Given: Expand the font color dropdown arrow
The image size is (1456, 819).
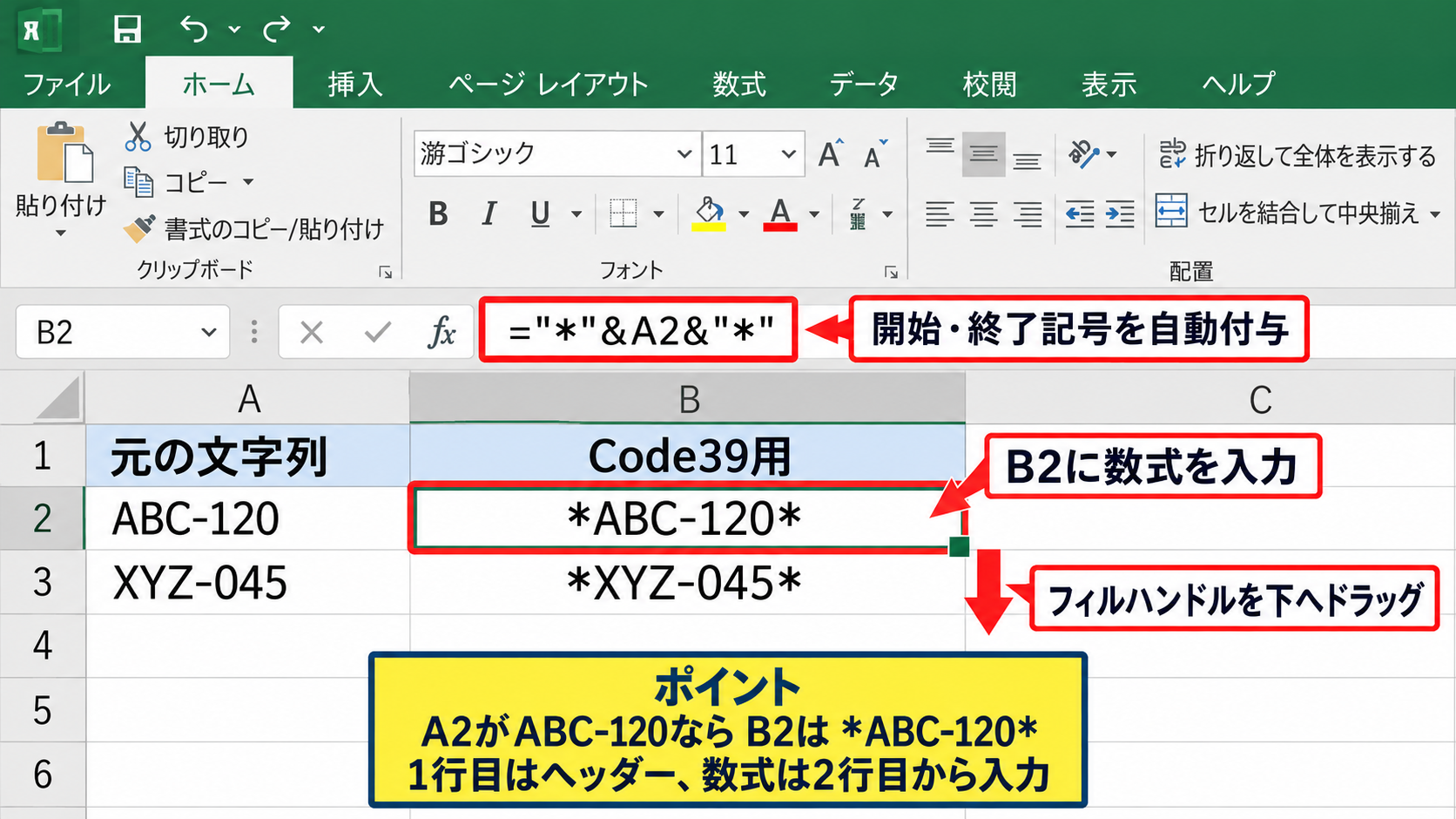Looking at the screenshot, I should coord(814,214).
